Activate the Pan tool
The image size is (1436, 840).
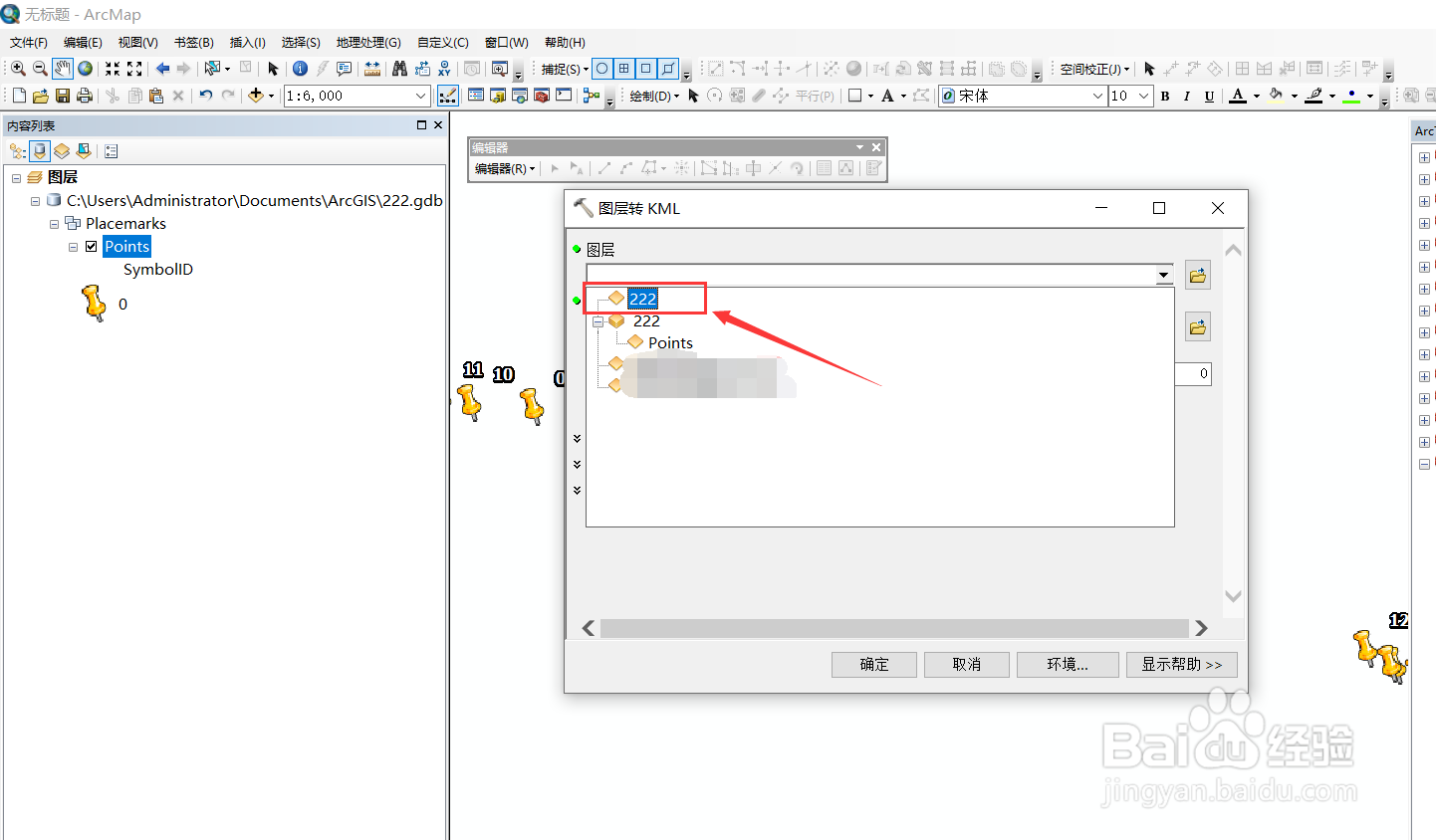[x=63, y=69]
